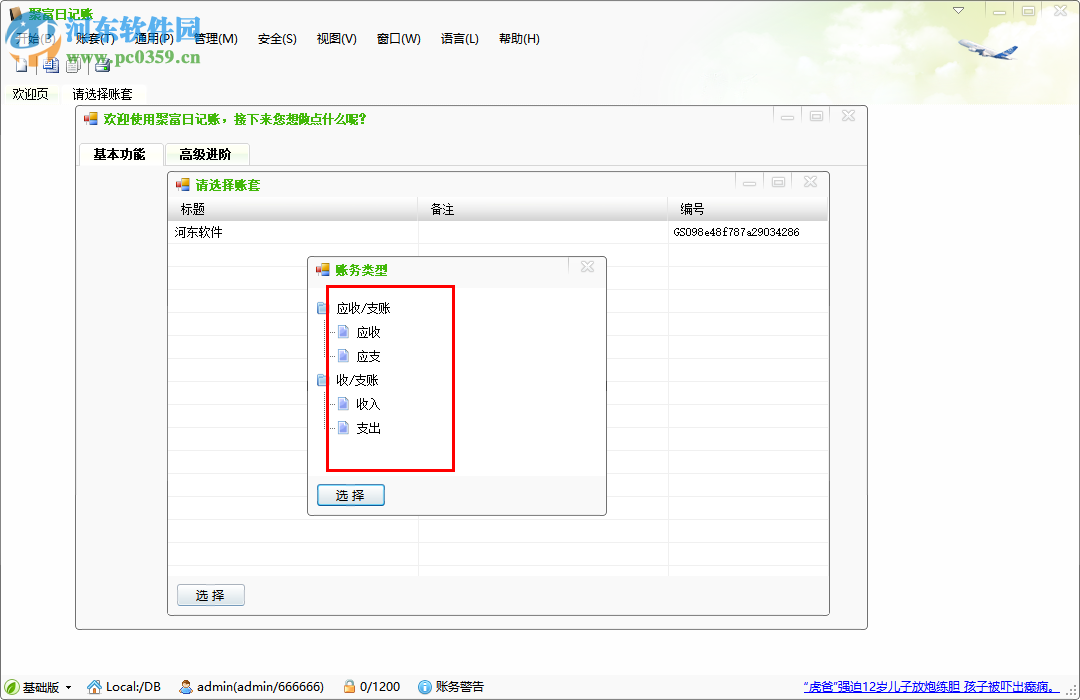This screenshot has height=700, width=1080.
Task: Click the Local:/DB home icon in status bar
Action: click(x=95, y=687)
